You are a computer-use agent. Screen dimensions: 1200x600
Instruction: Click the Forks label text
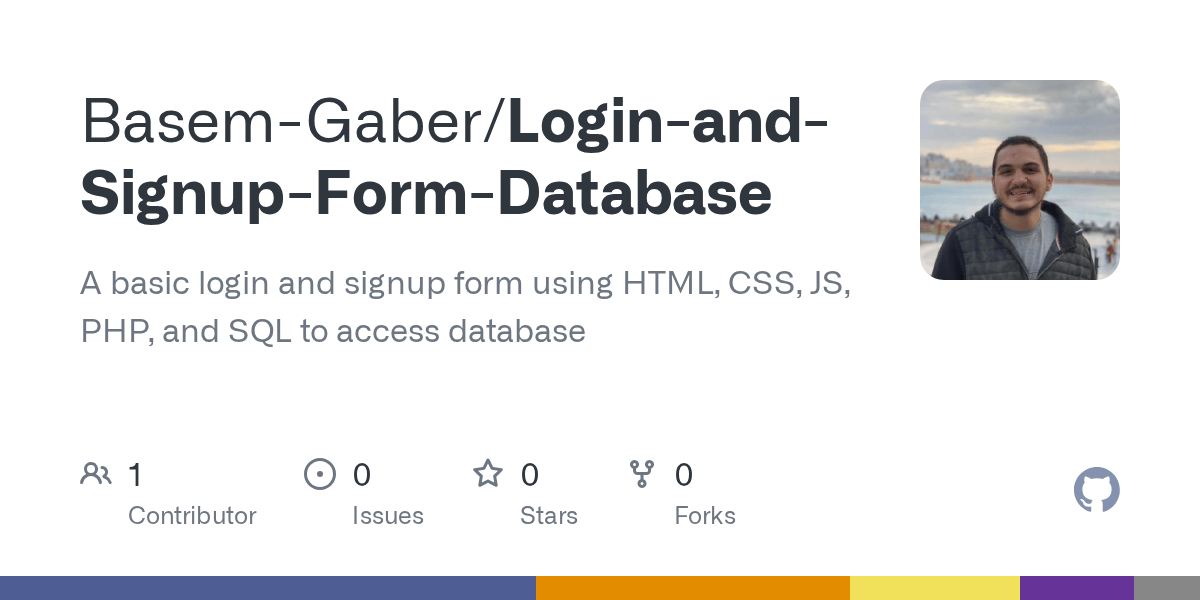pos(705,516)
